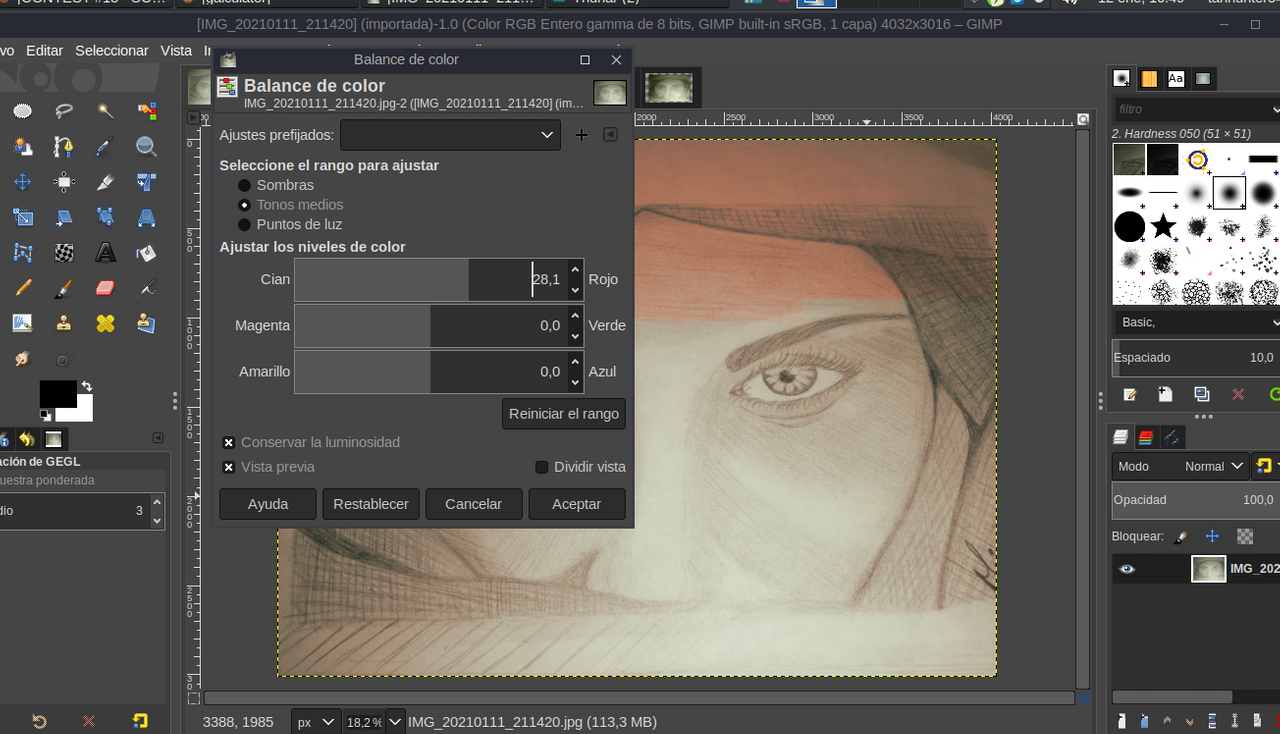Switch to the Patterns tab
This screenshot has height=734, width=1280.
[1150, 78]
